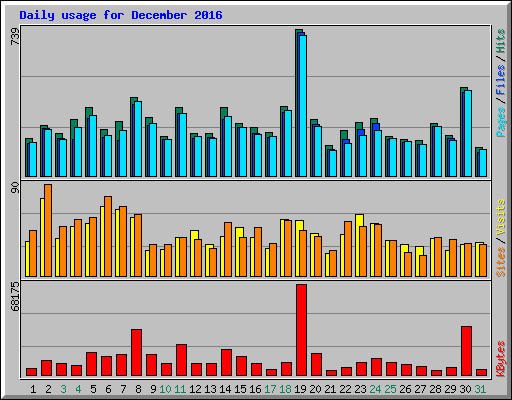Select the red KBytes bar for day 8
Screen dimensions: 512x400
pyautogui.click(x=136, y=353)
